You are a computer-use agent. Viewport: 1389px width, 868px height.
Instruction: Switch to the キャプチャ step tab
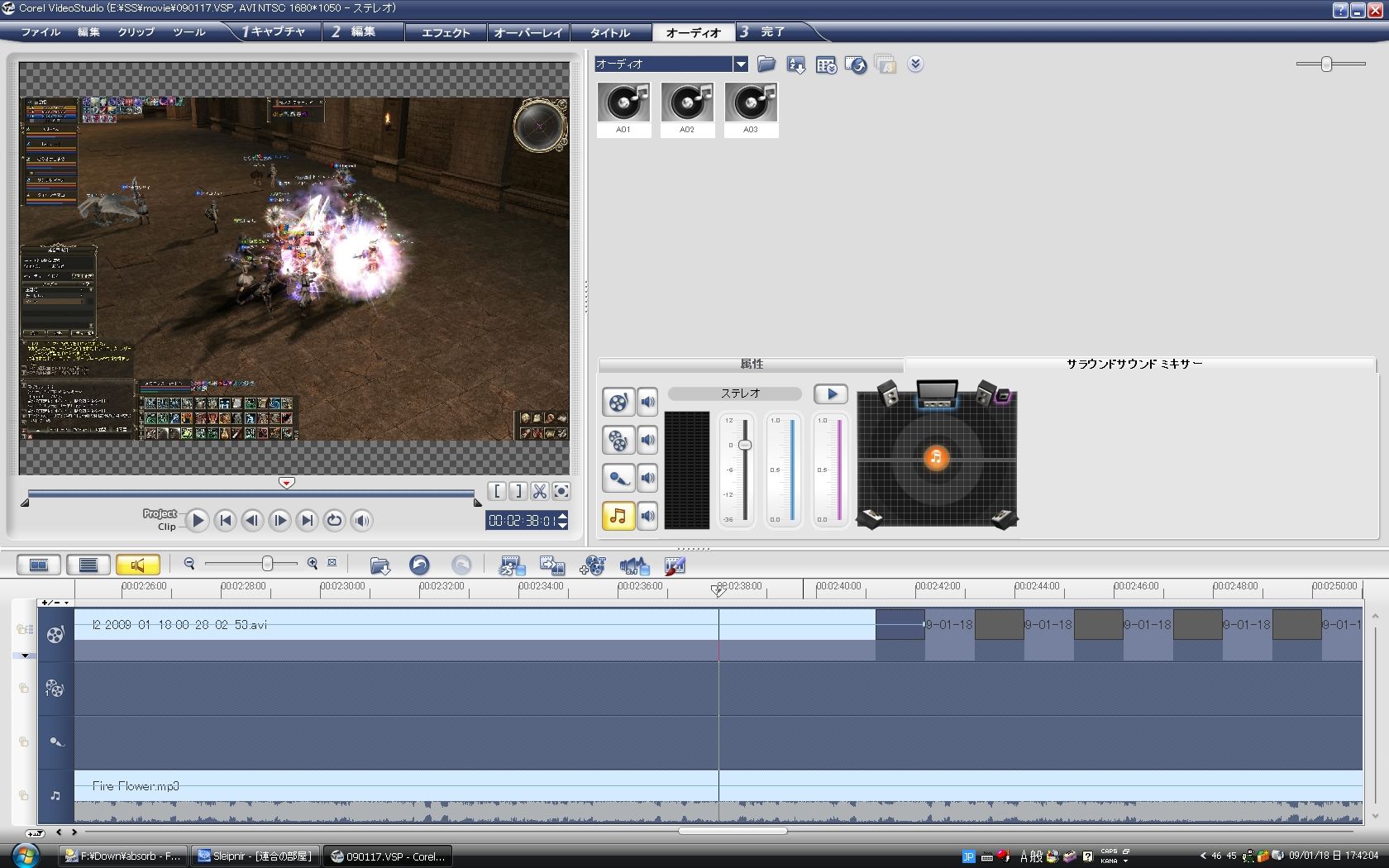point(274,31)
